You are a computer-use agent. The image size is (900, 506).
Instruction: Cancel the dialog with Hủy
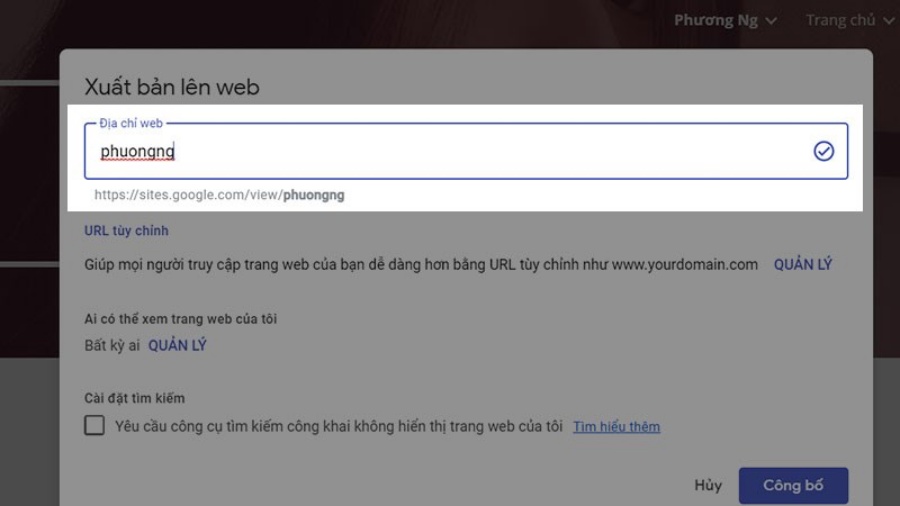point(708,485)
